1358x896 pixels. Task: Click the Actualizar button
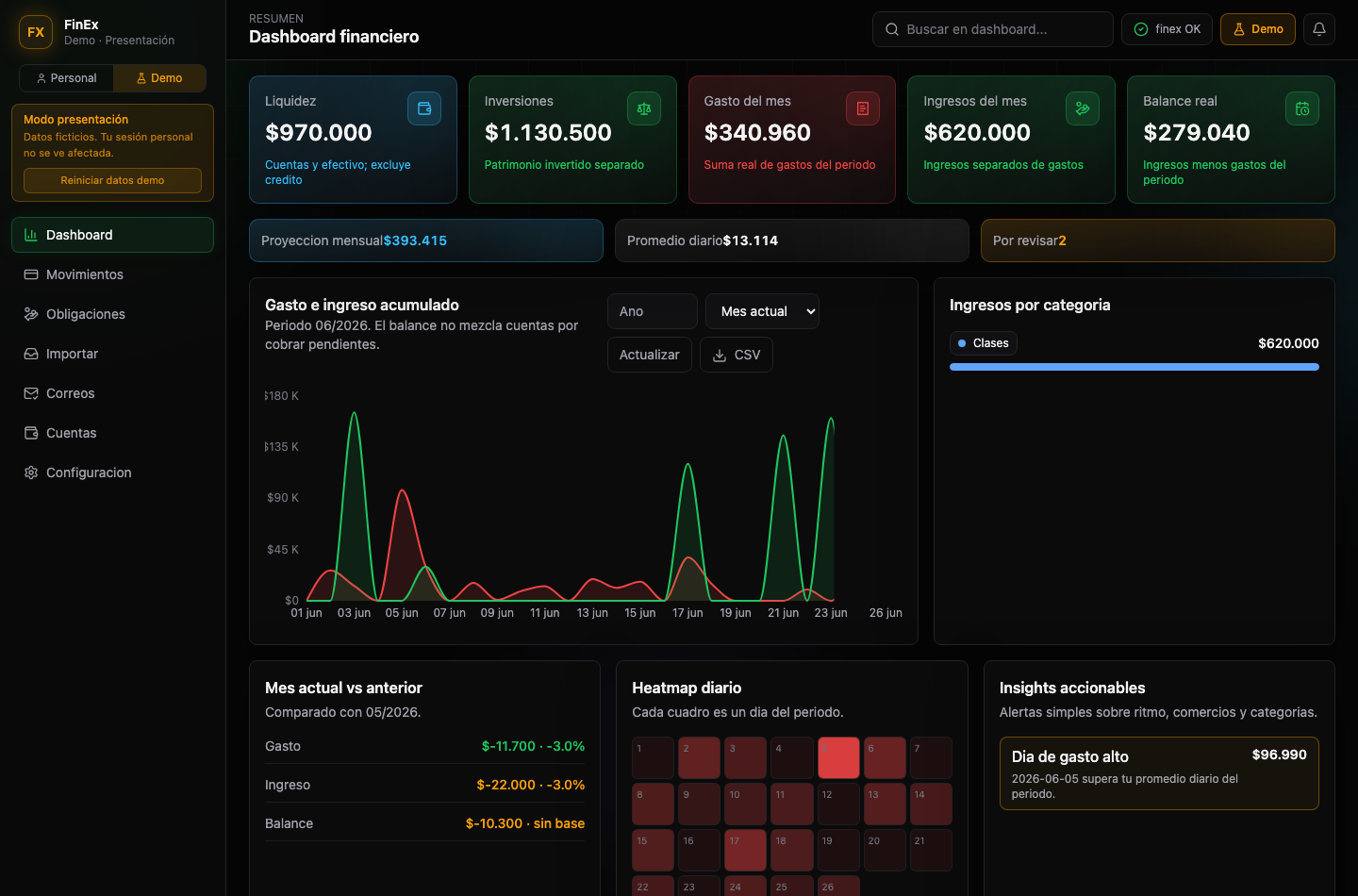tap(650, 355)
